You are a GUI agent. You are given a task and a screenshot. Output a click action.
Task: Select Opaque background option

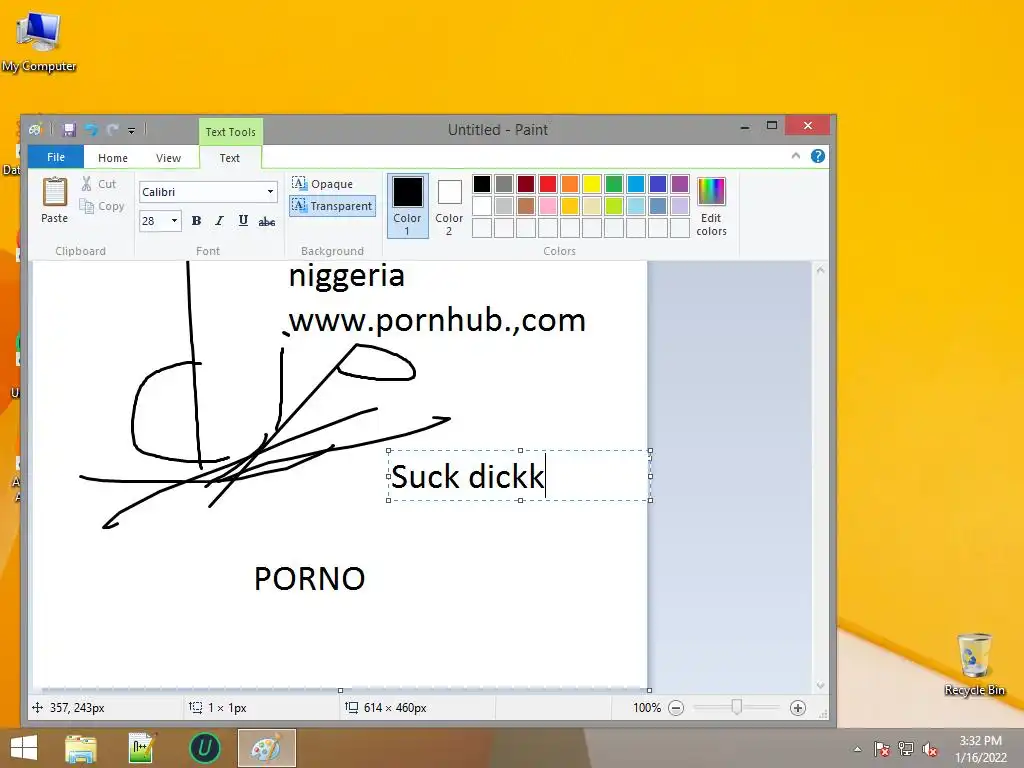[323, 184]
